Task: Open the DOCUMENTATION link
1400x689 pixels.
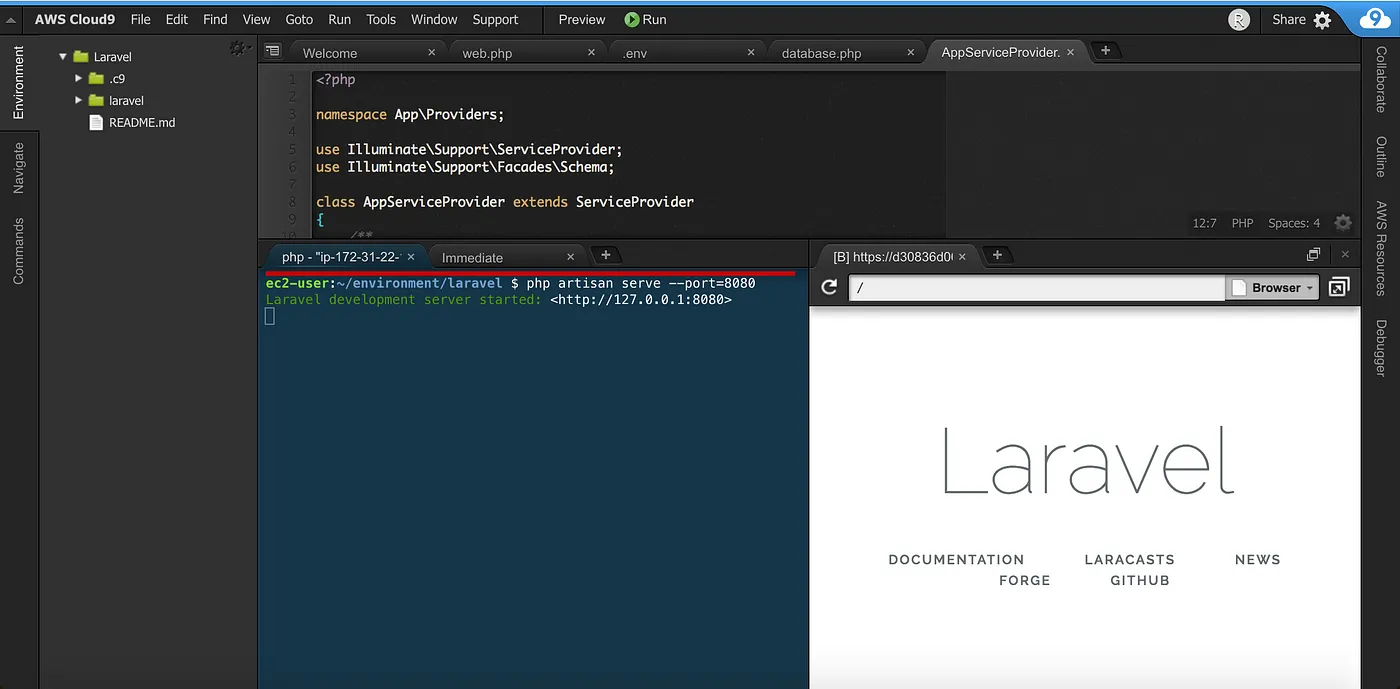Action: [956, 559]
